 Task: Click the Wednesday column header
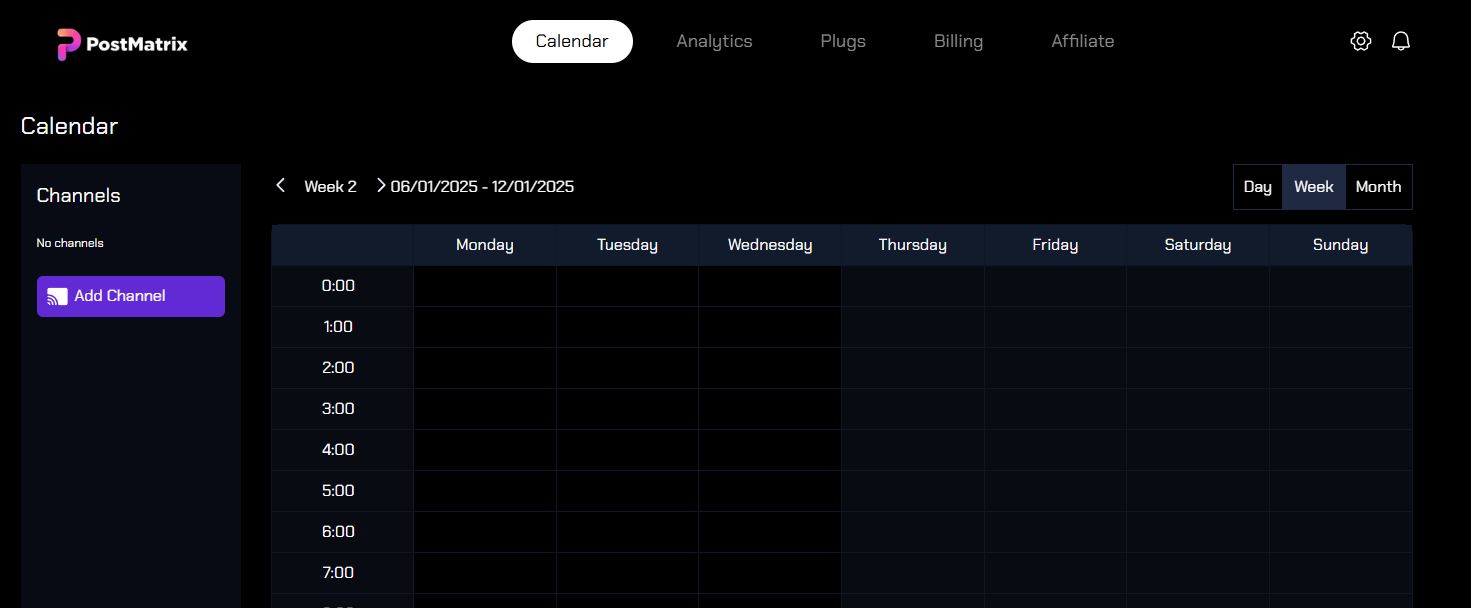point(770,245)
